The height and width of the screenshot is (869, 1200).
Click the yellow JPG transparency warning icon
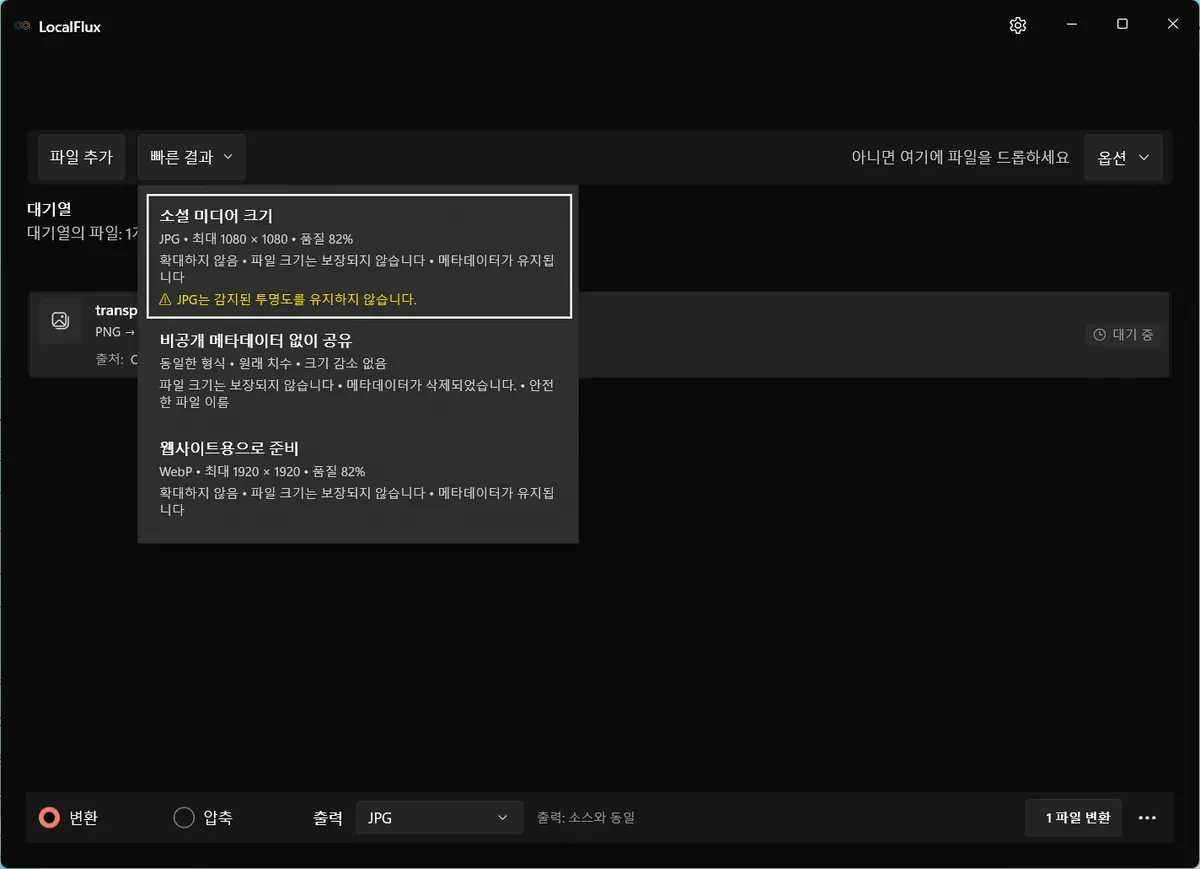point(165,299)
